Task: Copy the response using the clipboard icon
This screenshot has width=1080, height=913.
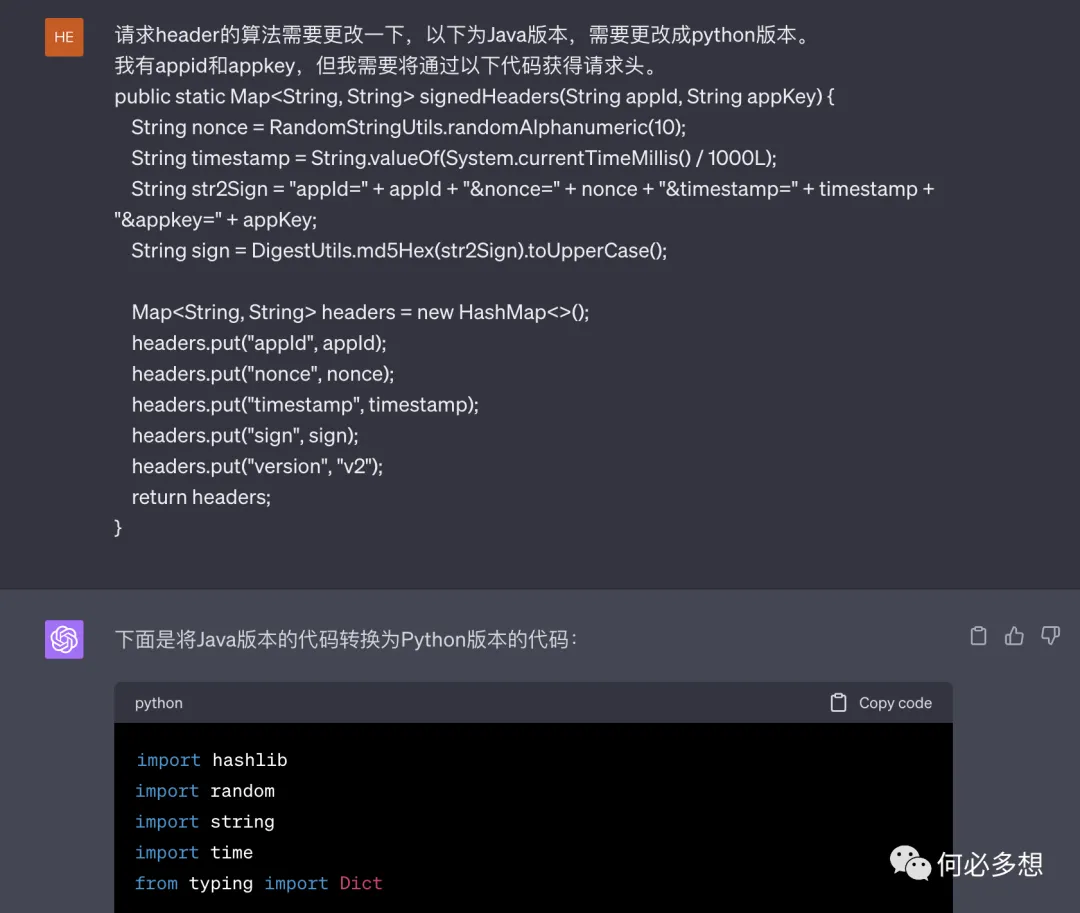Action: coord(979,636)
